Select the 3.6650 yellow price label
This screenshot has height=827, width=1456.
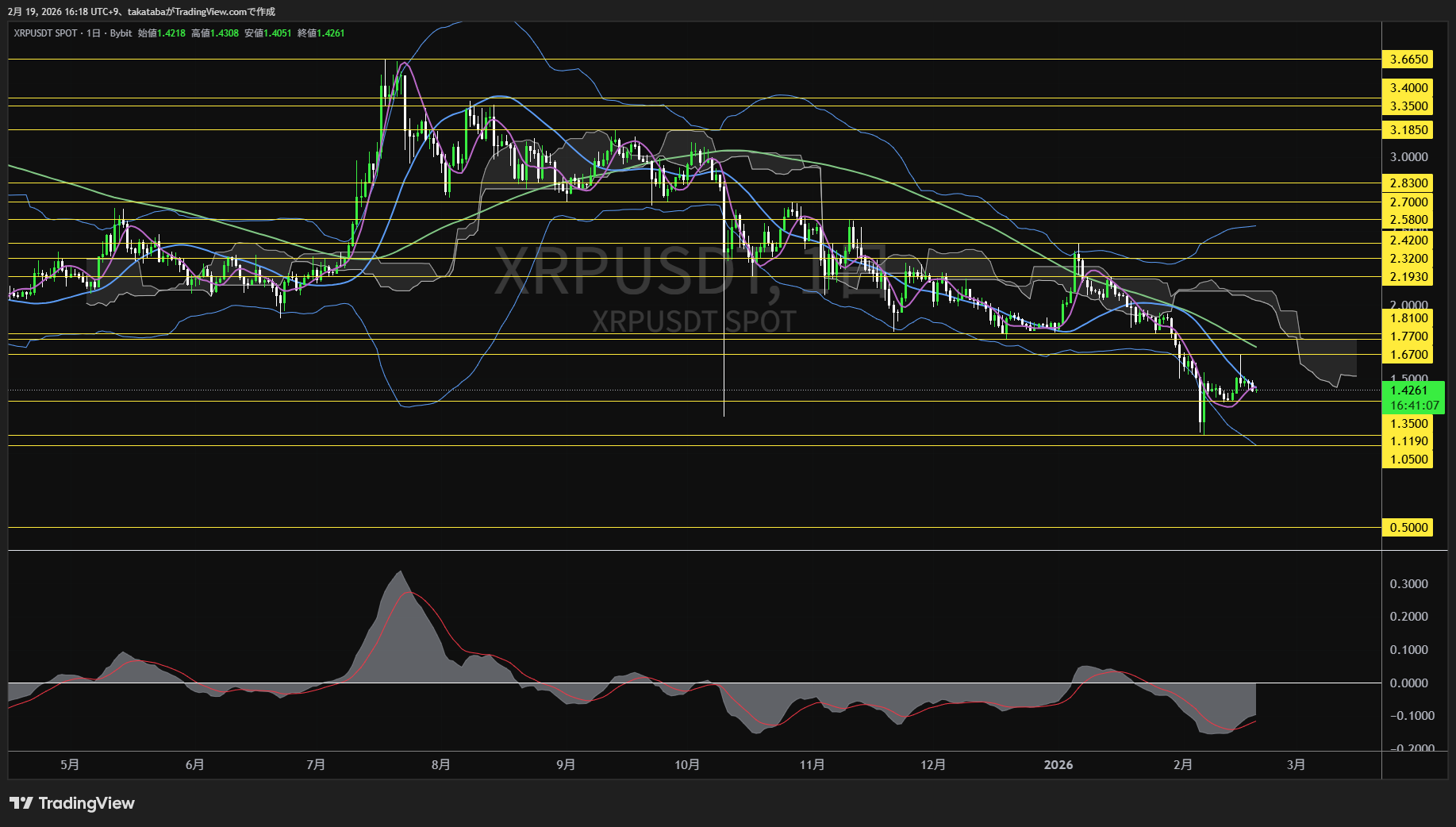(1408, 60)
